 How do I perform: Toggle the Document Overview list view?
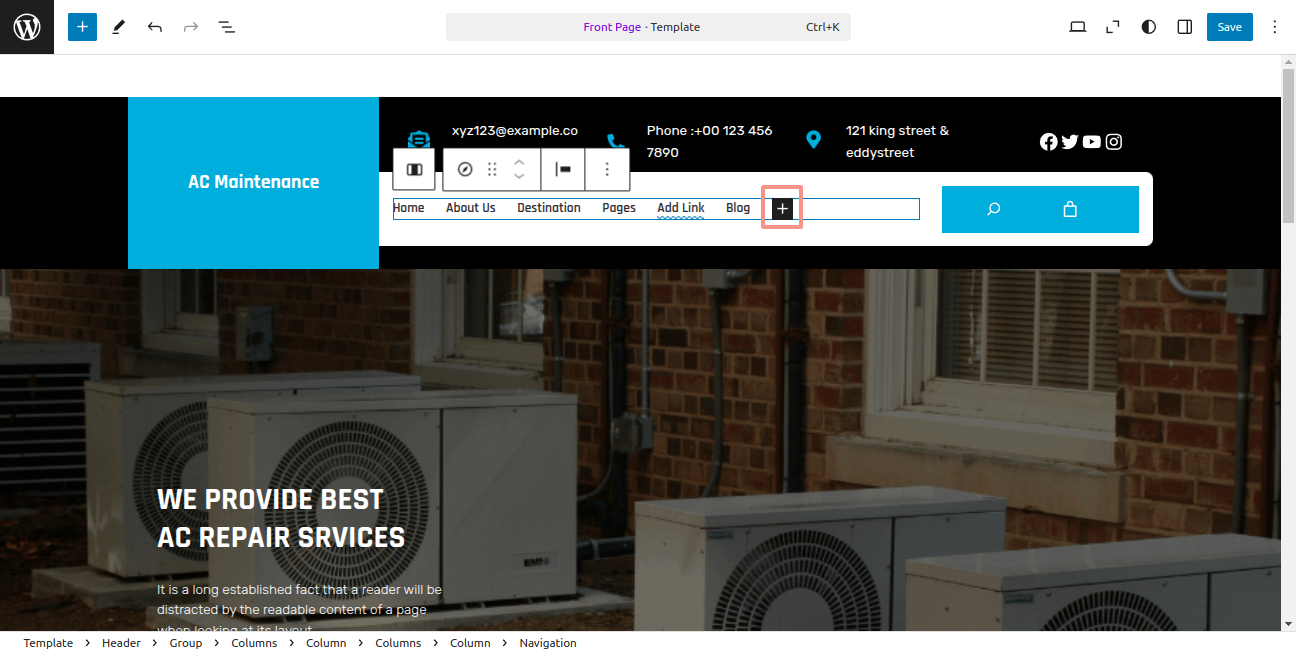pyautogui.click(x=227, y=27)
